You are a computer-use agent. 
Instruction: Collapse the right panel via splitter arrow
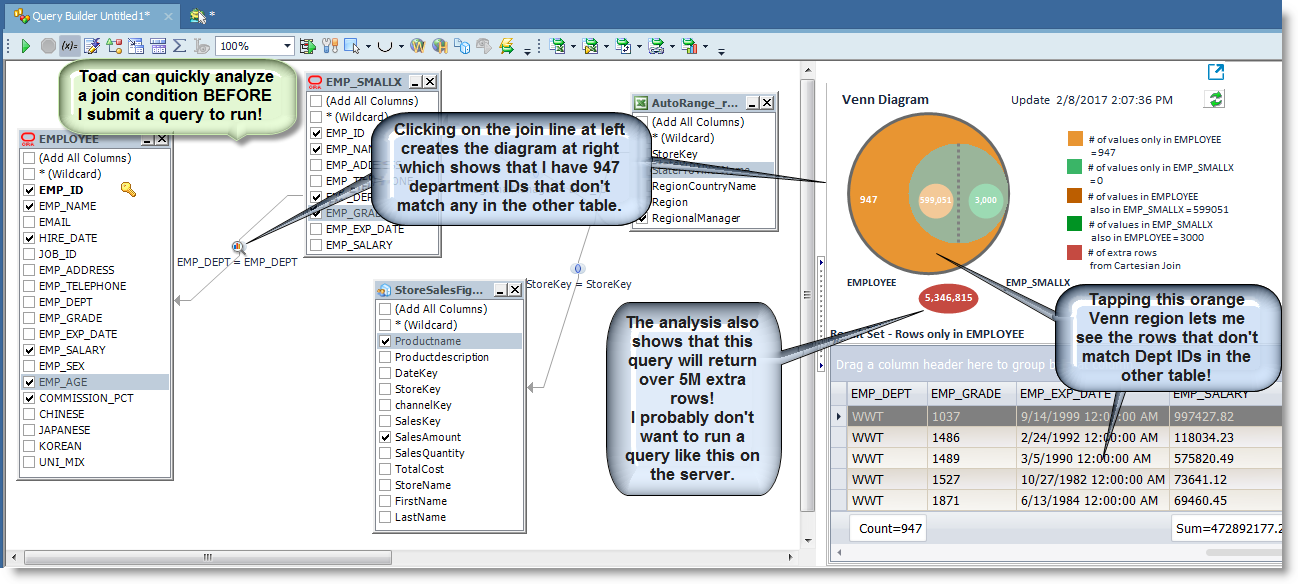click(822, 262)
